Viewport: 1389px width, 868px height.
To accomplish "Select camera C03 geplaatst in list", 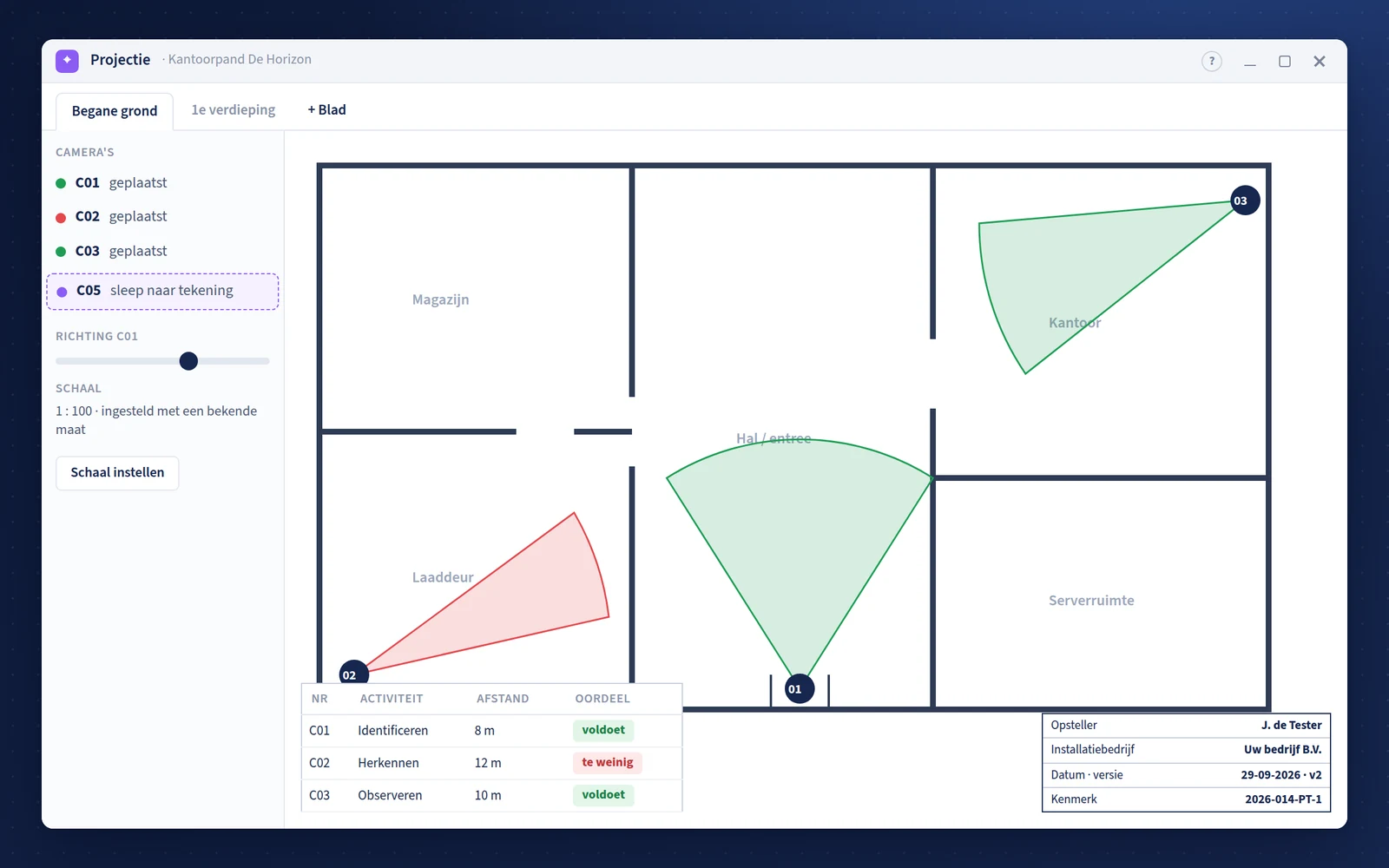I will click(x=162, y=252).
